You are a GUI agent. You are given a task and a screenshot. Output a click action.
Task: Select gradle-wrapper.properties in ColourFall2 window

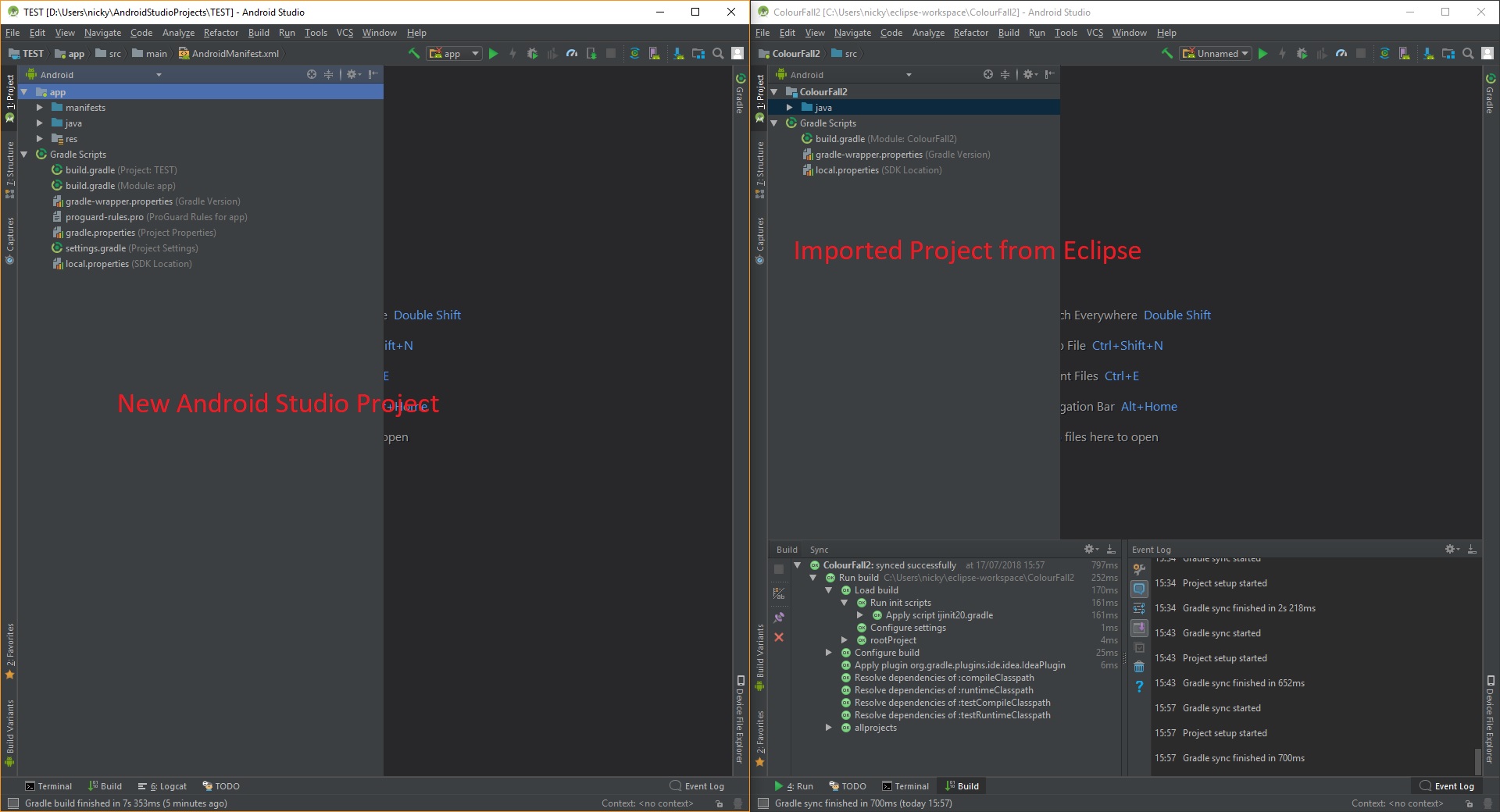[896, 155]
